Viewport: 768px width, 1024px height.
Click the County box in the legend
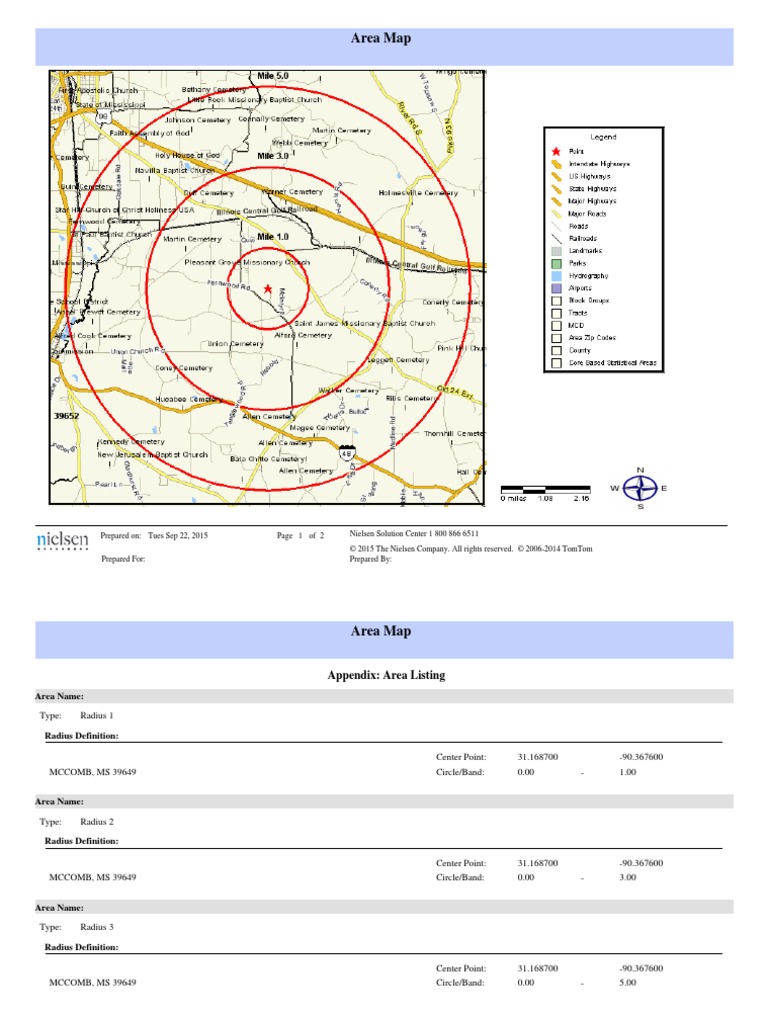[x=556, y=350]
